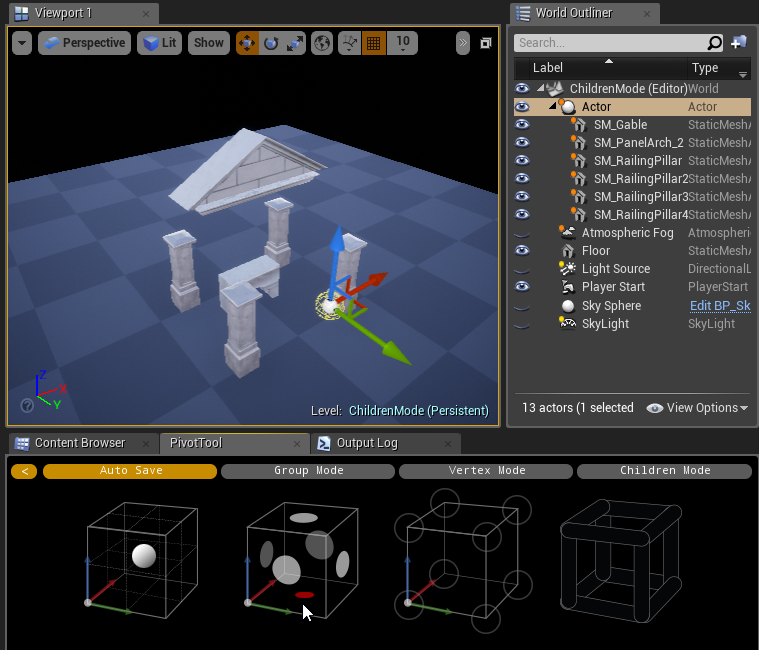Select SM_RailingPillar3 row

632,197
